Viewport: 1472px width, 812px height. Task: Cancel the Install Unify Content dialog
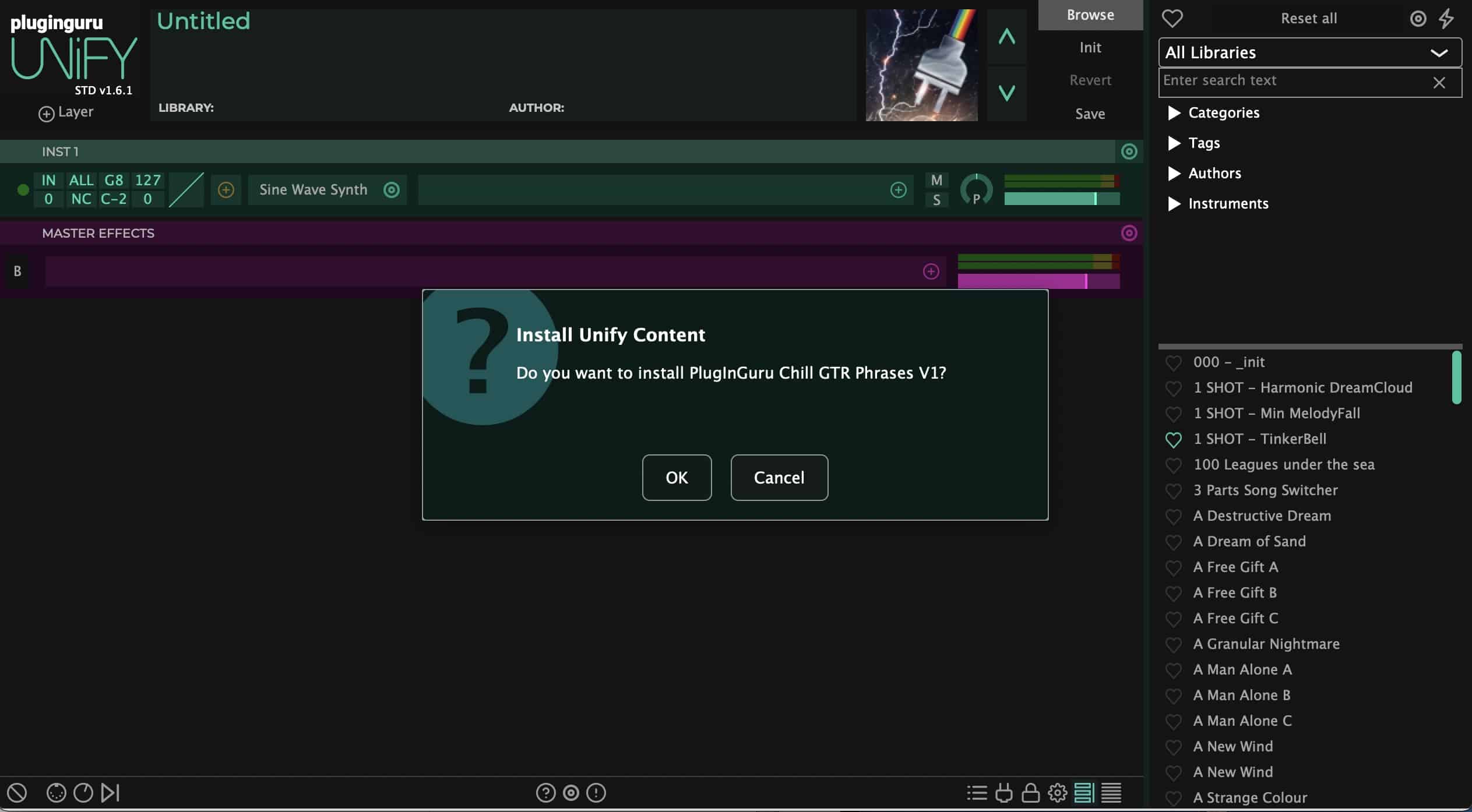(779, 478)
